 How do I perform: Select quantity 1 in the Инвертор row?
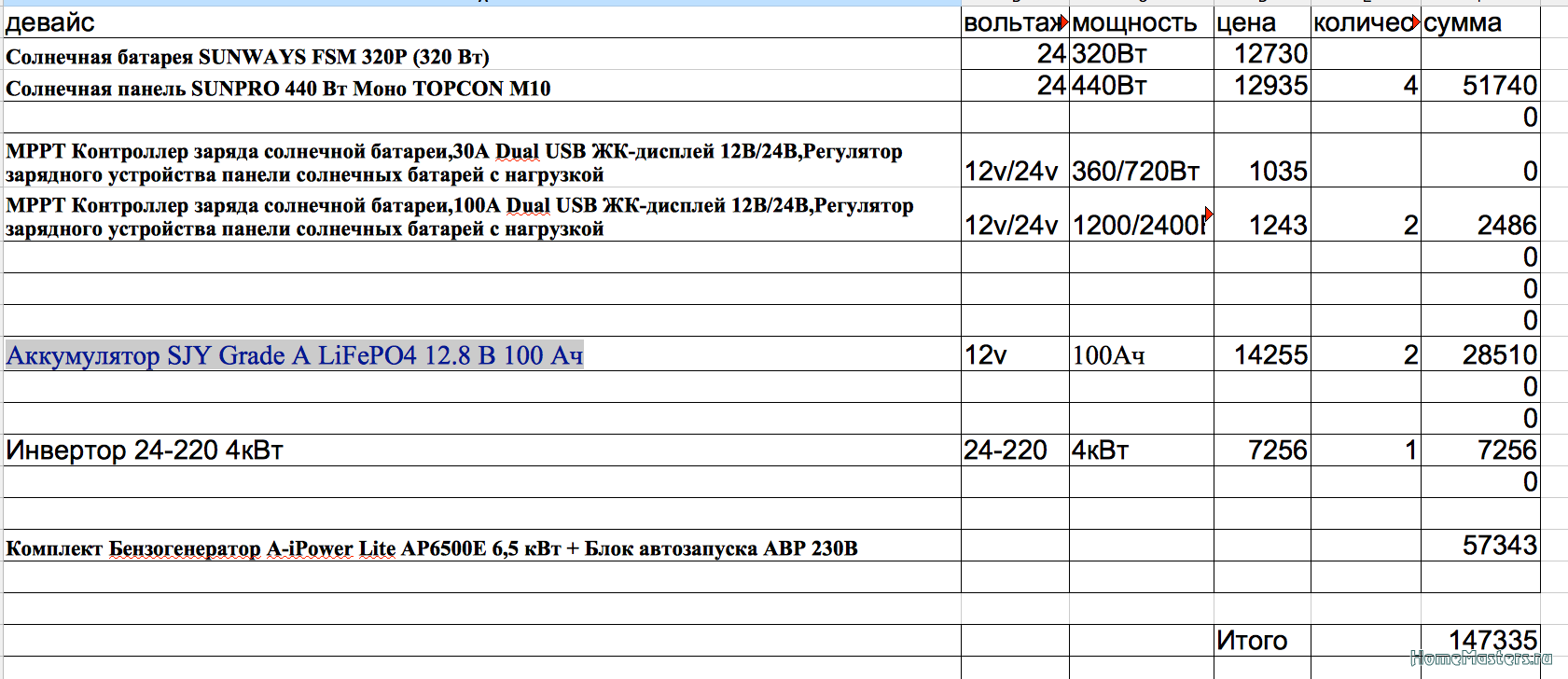1366,450
